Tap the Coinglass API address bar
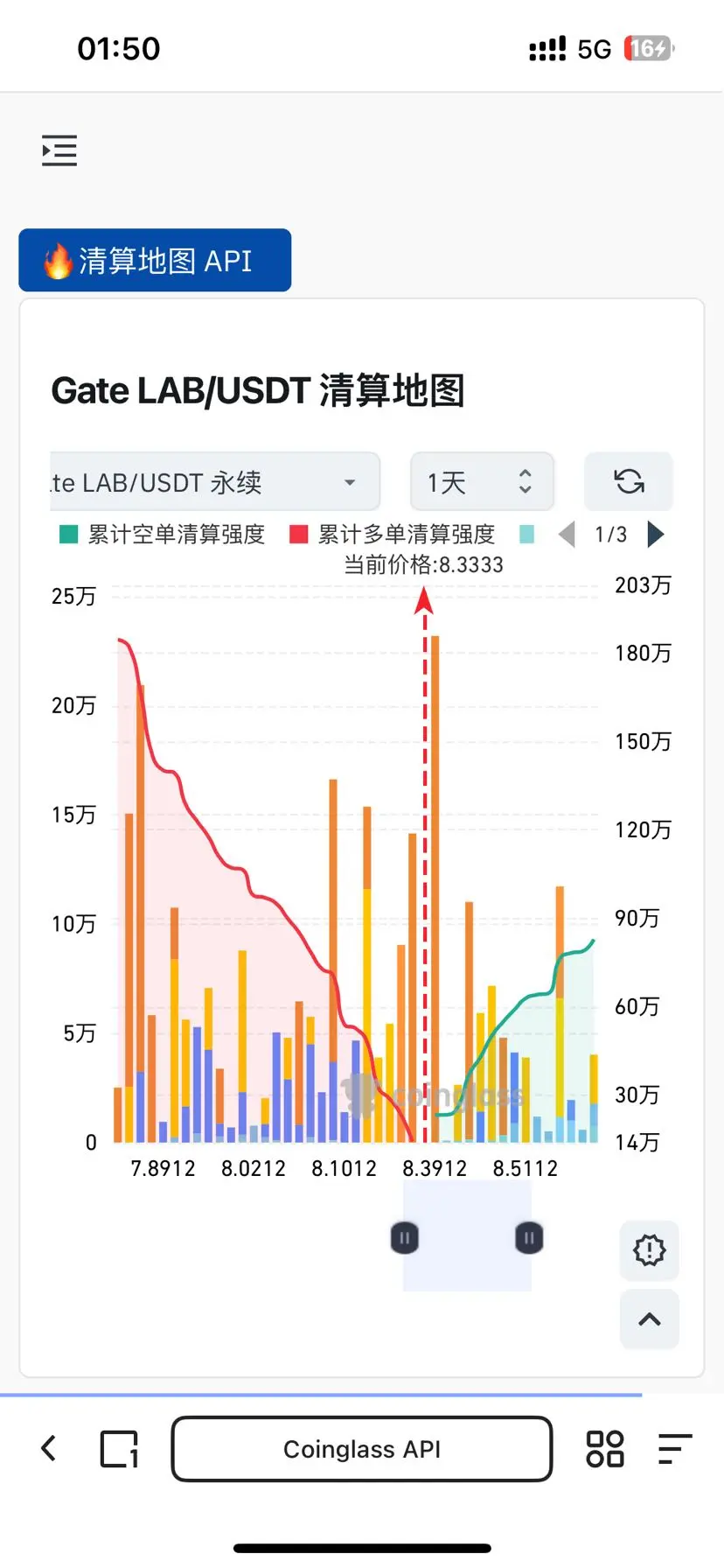This screenshot has width=724, height=1568. point(362,1449)
